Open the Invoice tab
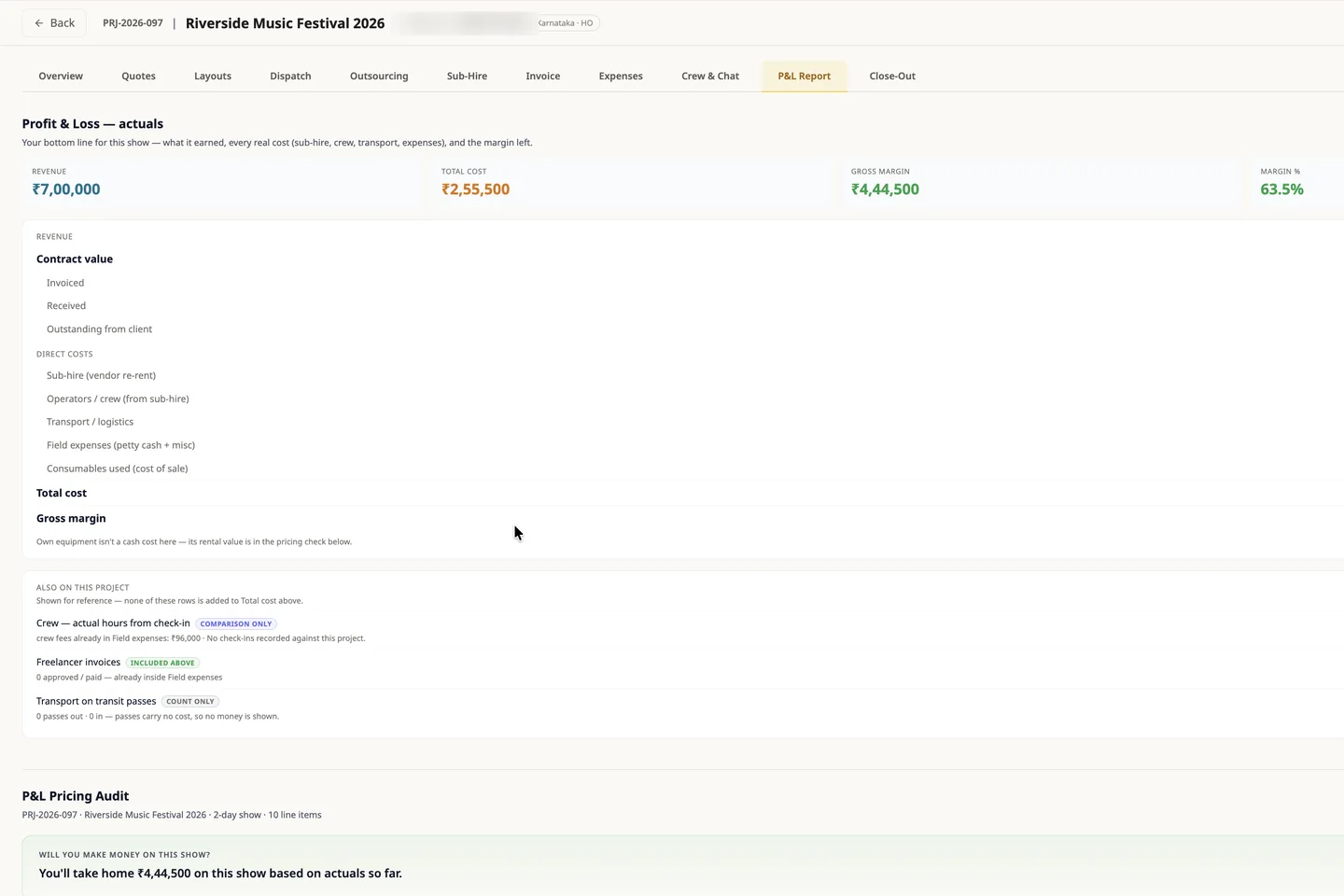 tap(542, 77)
